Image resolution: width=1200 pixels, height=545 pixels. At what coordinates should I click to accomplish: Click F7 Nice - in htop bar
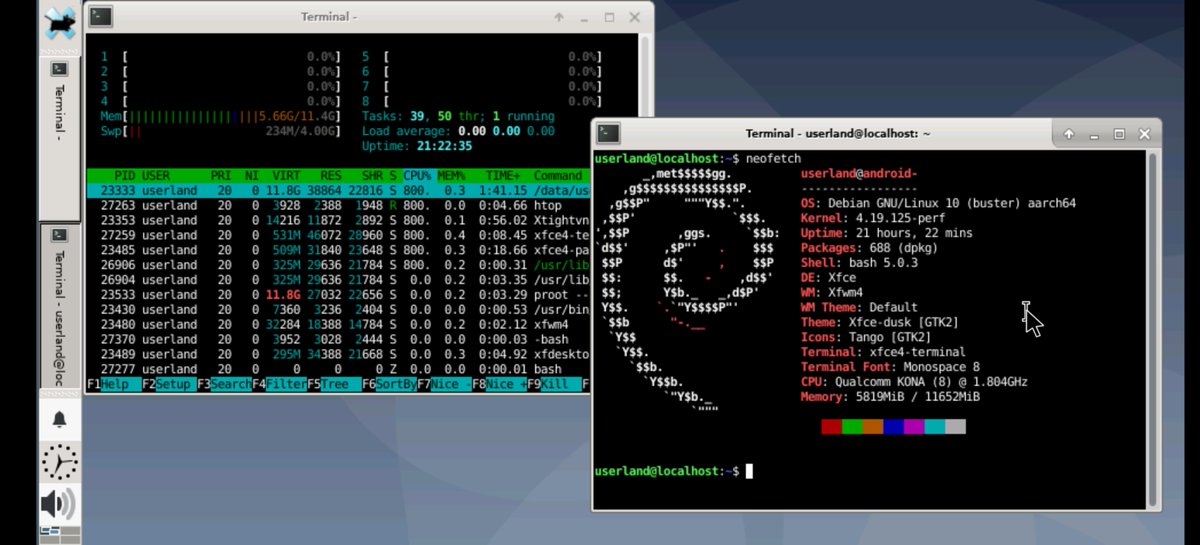[444, 384]
